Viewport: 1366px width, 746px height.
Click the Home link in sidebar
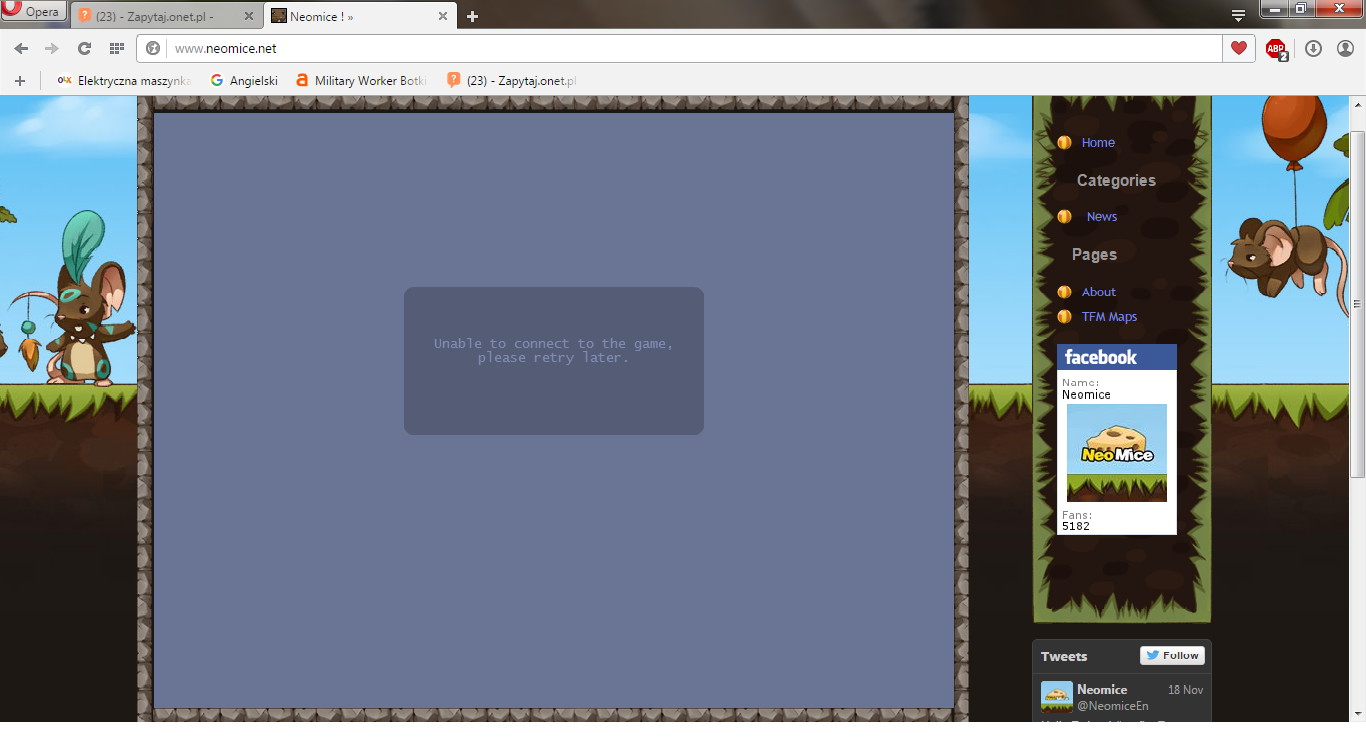1097,143
